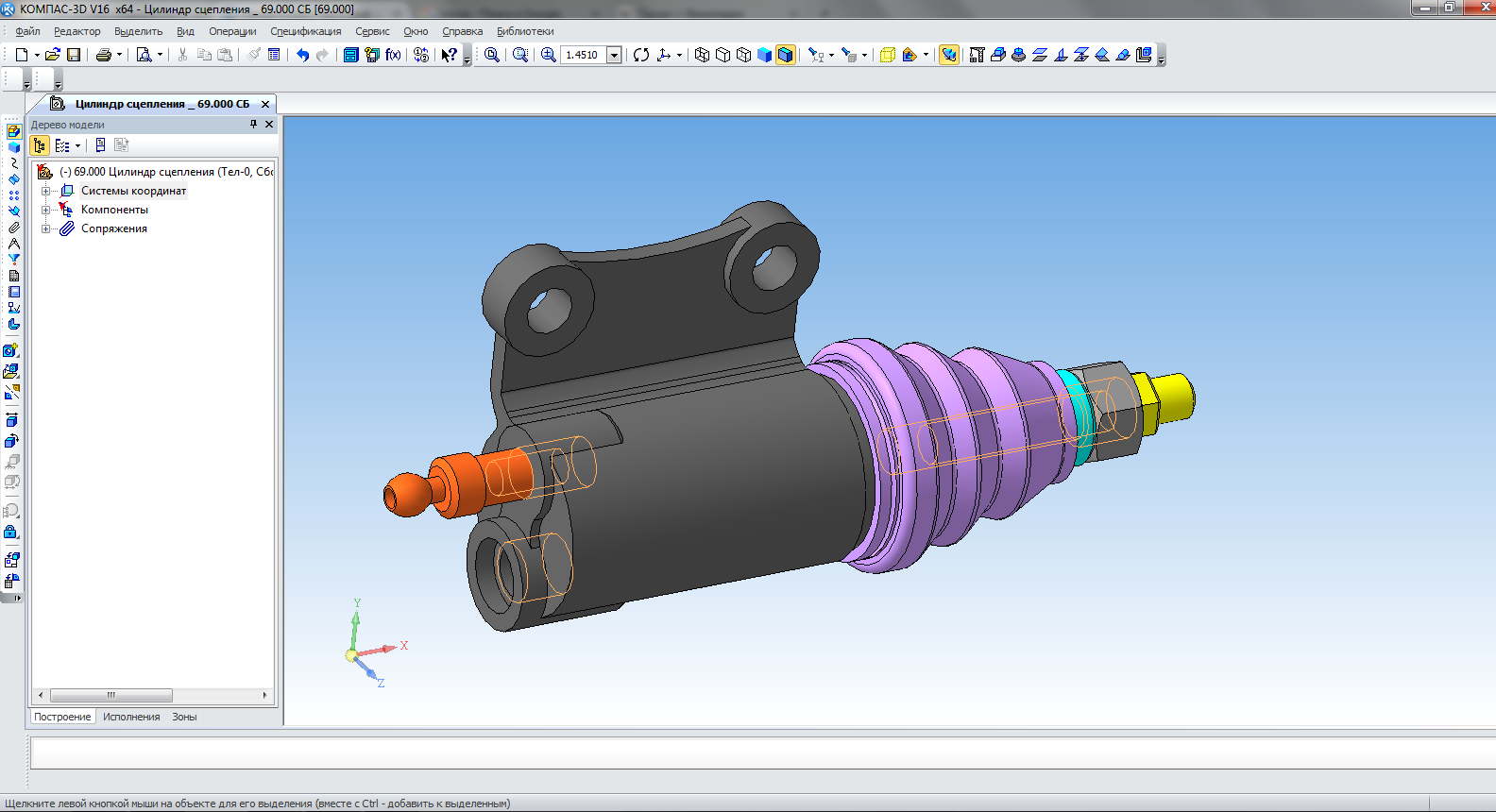Image resolution: width=1496 pixels, height=812 pixels.
Task: Pin the Дерево модели panel
Action: tap(253, 124)
